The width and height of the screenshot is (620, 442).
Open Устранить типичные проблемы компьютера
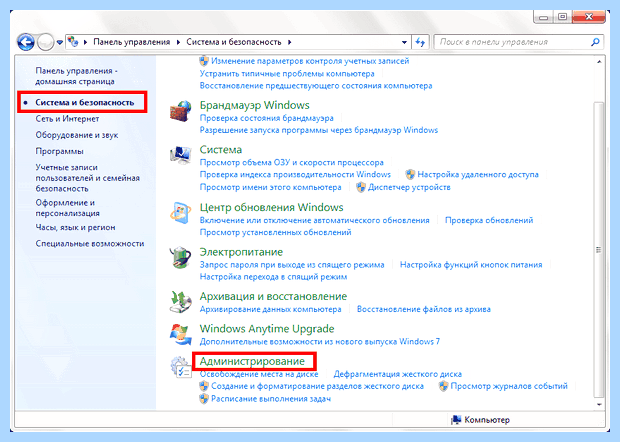click(287, 74)
